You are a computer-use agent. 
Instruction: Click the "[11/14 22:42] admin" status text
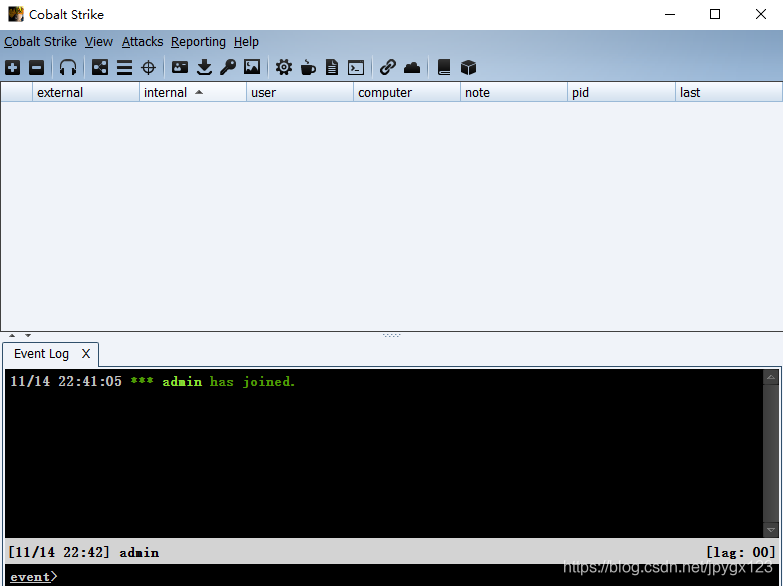(84, 553)
